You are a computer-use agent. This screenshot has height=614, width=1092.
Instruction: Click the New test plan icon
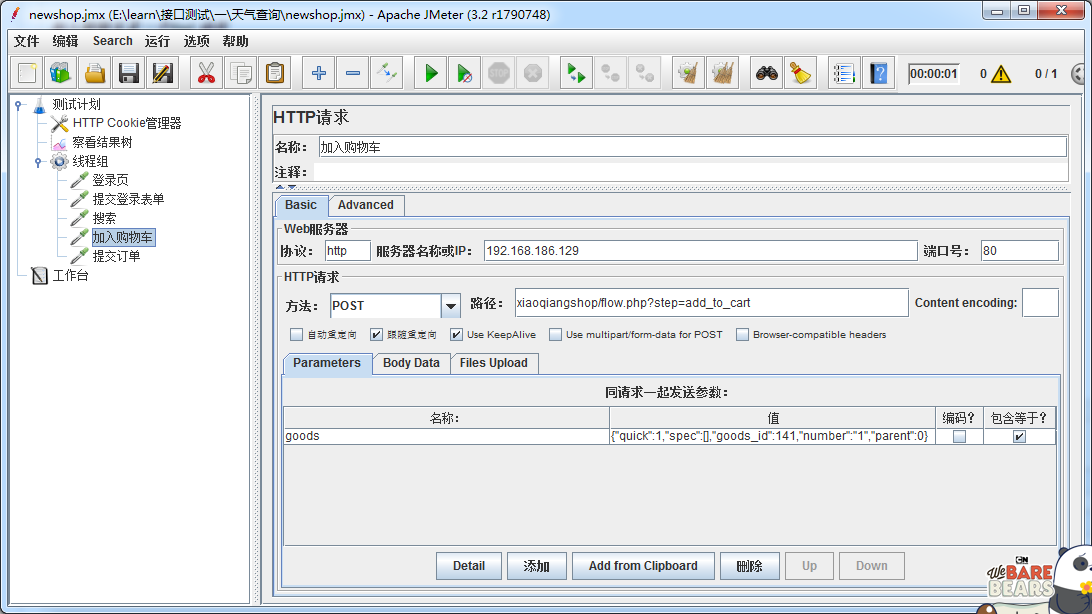[27, 73]
